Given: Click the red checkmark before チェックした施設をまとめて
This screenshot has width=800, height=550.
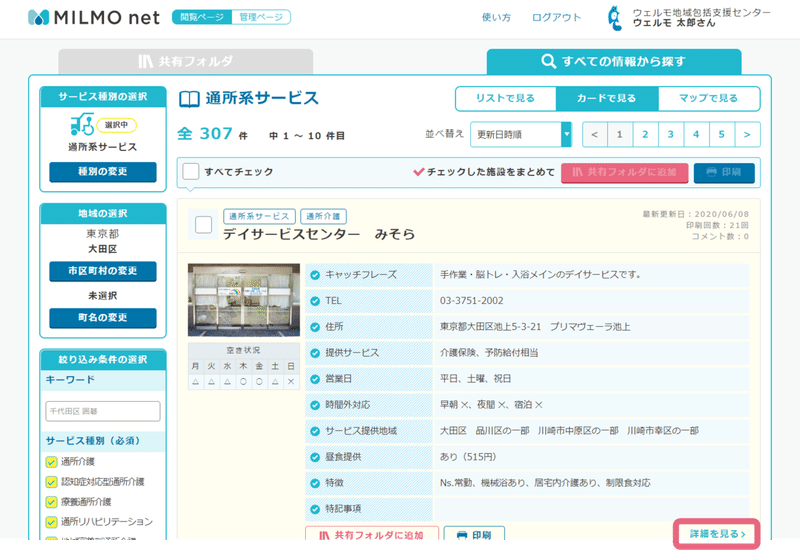Looking at the screenshot, I should click(418, 172).
